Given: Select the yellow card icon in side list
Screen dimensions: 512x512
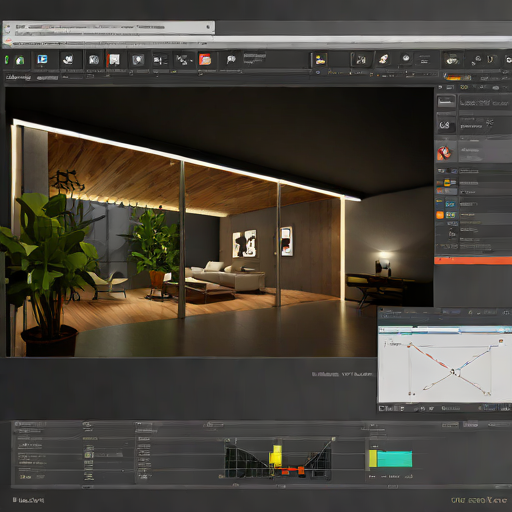Looking at the screenshot, I should pyautogui.click(x=447, y=182).
